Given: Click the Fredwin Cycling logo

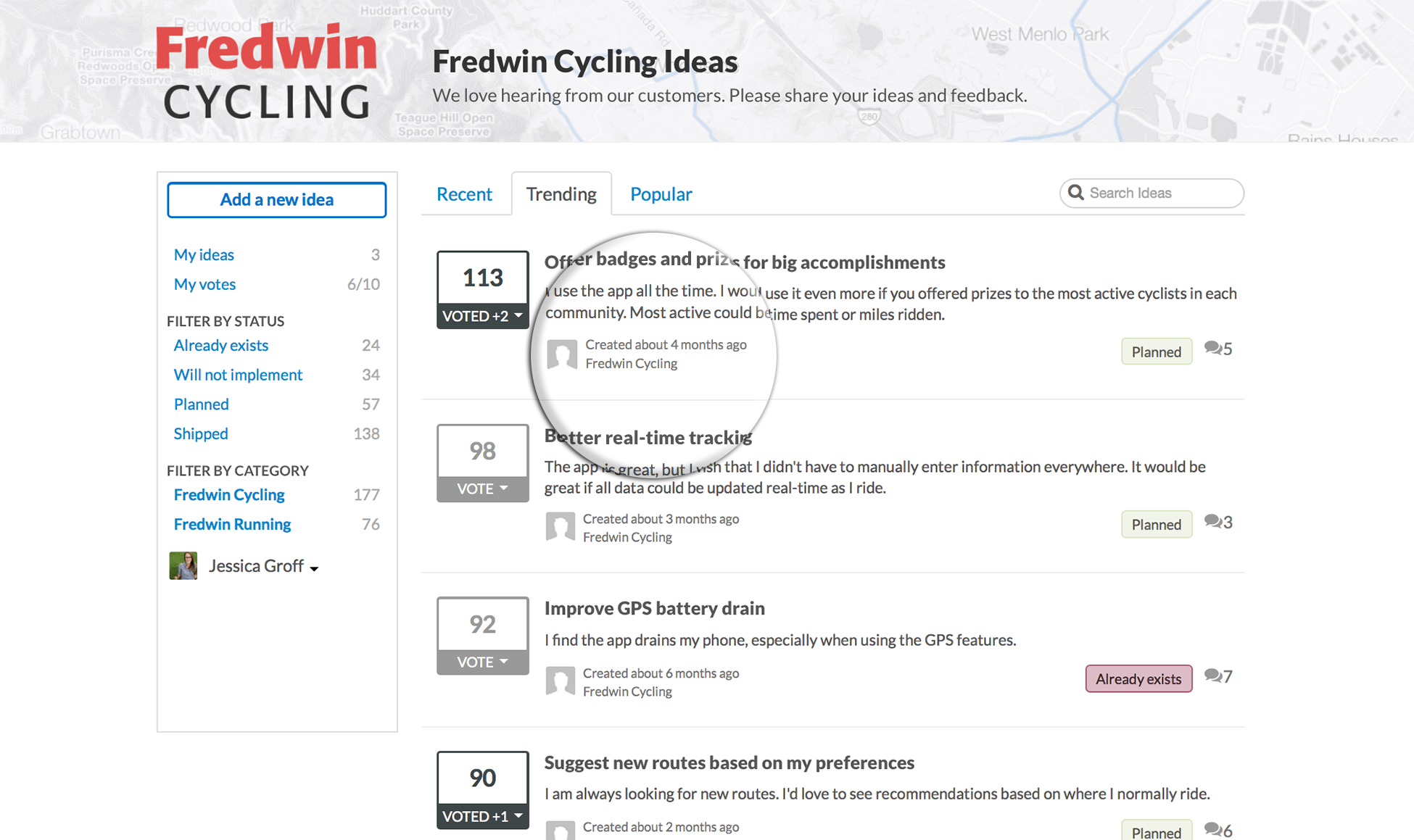Looking at the screenshot, I should [x=267, y=71].
